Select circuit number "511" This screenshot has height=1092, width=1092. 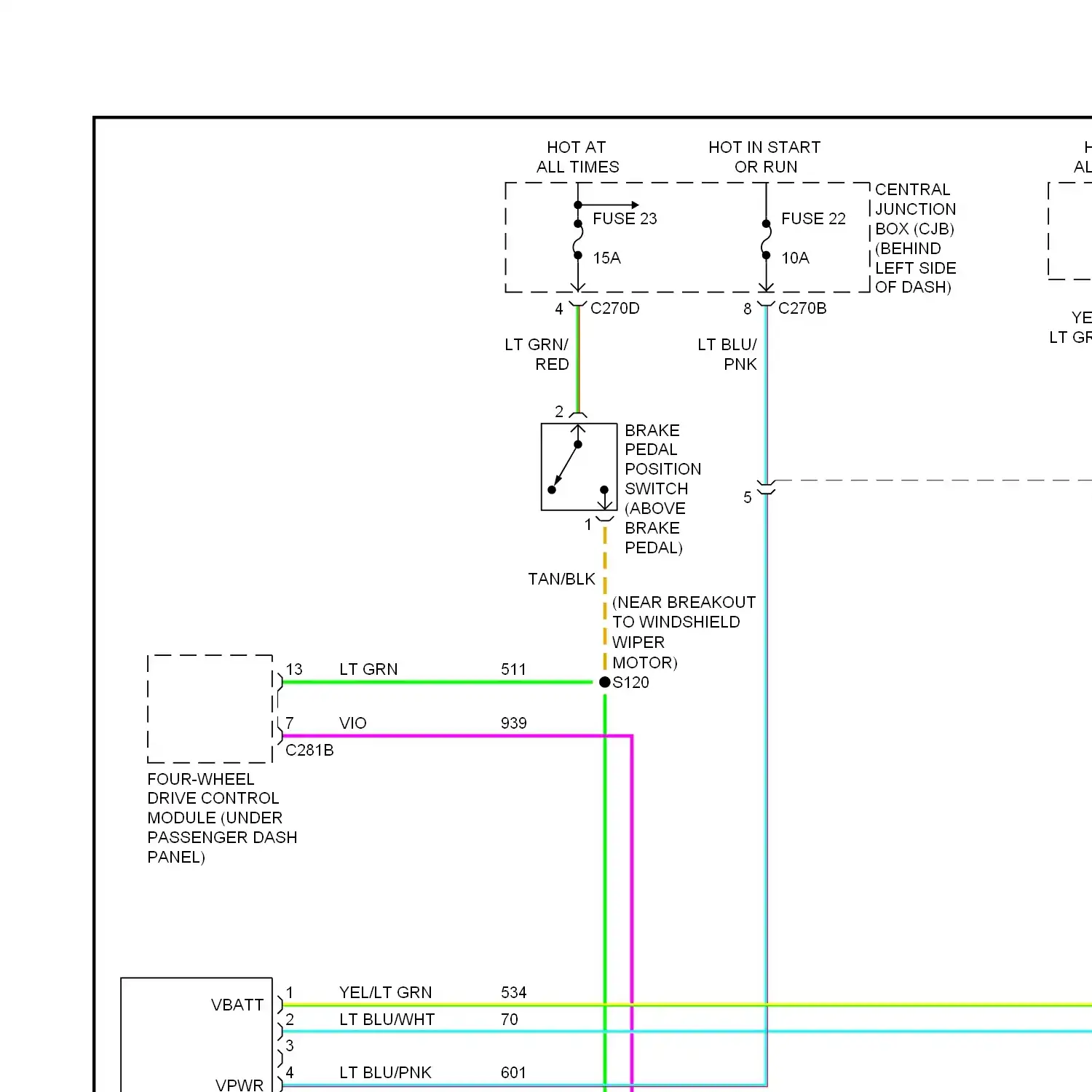click(513, 669)
